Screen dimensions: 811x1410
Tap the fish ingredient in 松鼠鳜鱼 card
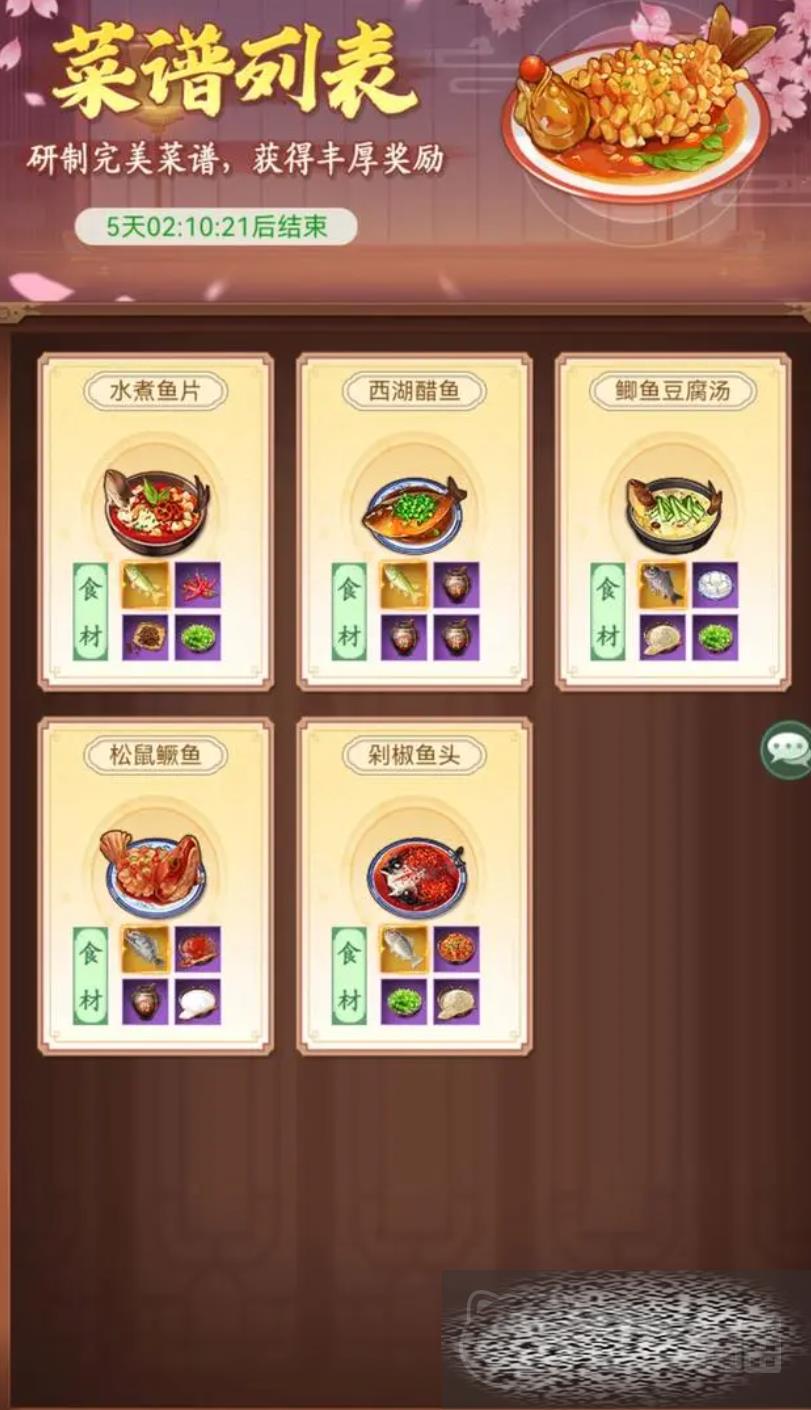tap(146, 949)
